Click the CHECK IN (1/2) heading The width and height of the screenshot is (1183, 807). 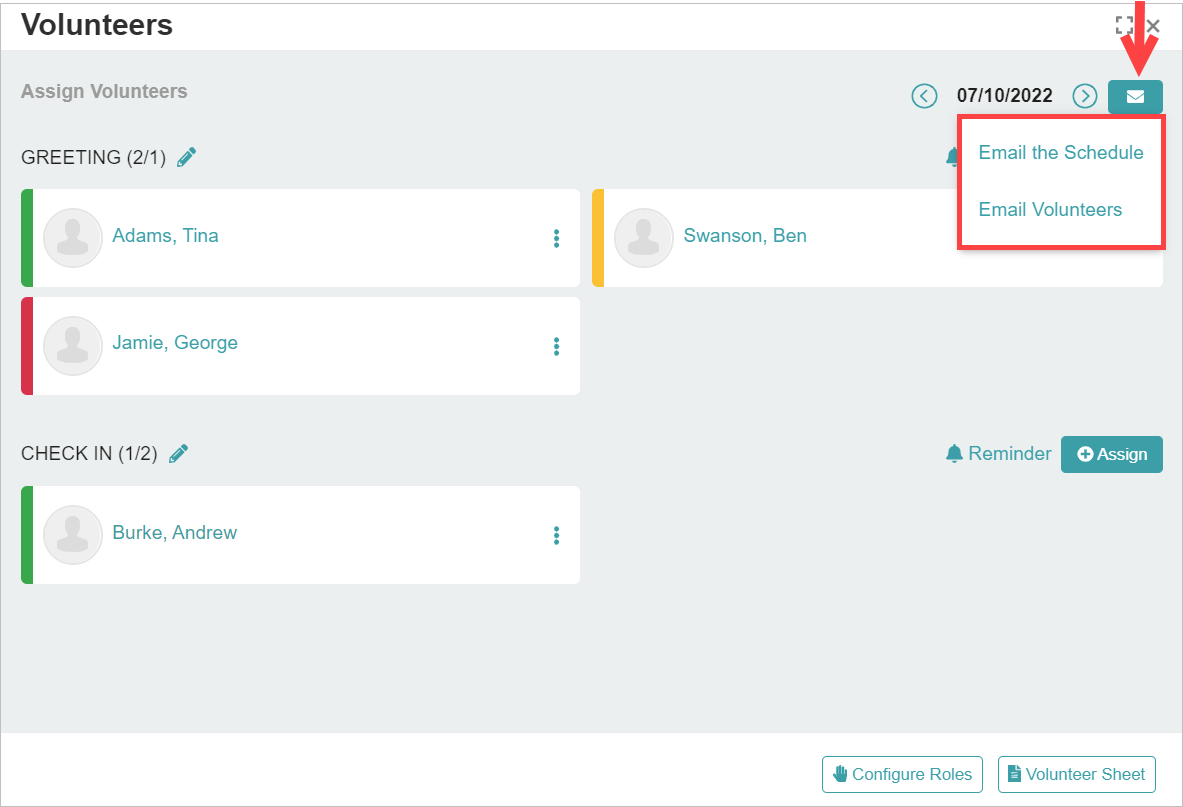pyautogui.click(x=89, y=453)
